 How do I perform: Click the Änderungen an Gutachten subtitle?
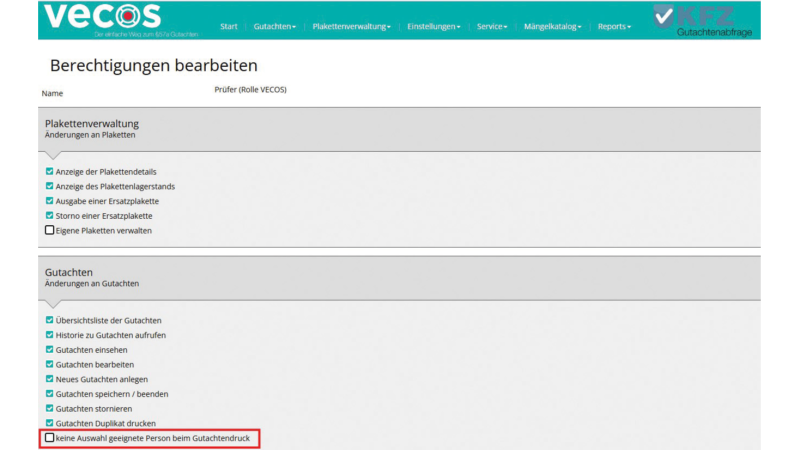pos(92,284)
